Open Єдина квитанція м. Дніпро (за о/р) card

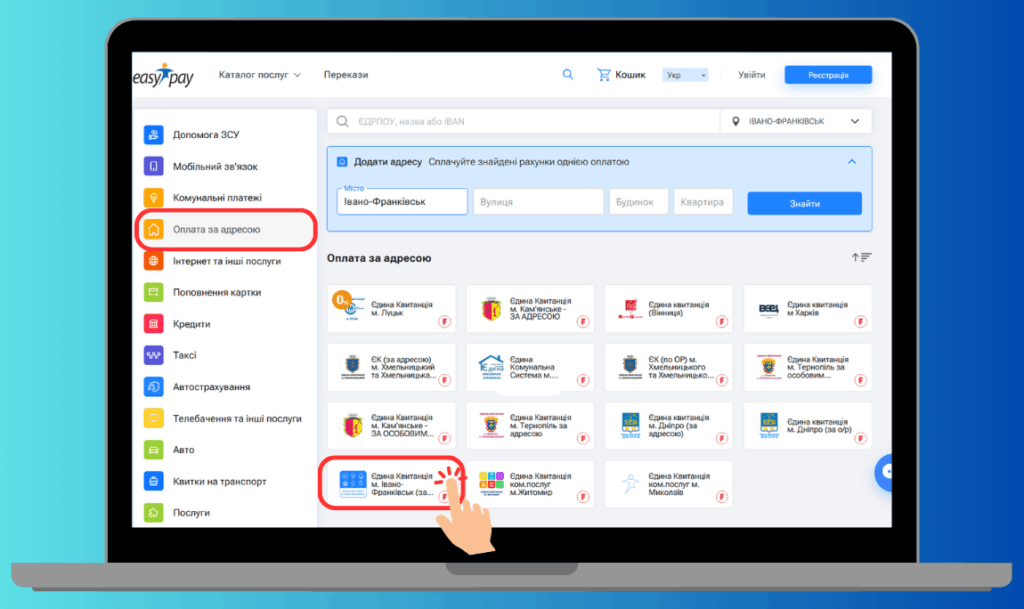[x=807, y=425]
